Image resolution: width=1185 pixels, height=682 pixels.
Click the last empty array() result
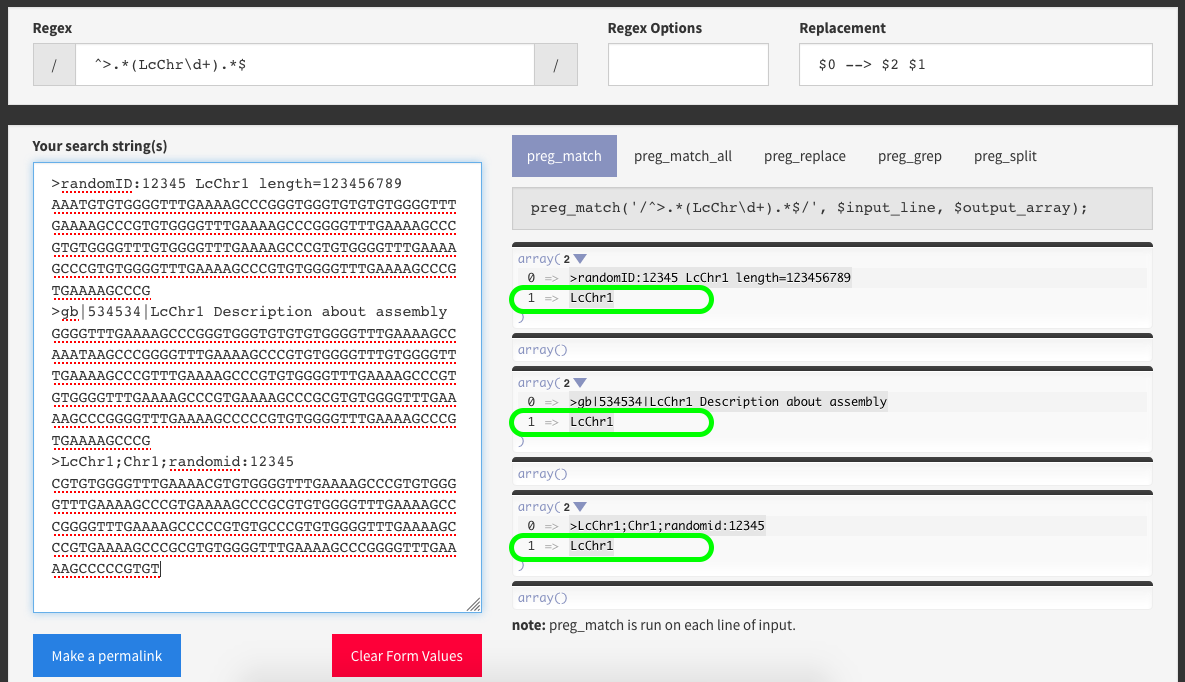point(543,597)
